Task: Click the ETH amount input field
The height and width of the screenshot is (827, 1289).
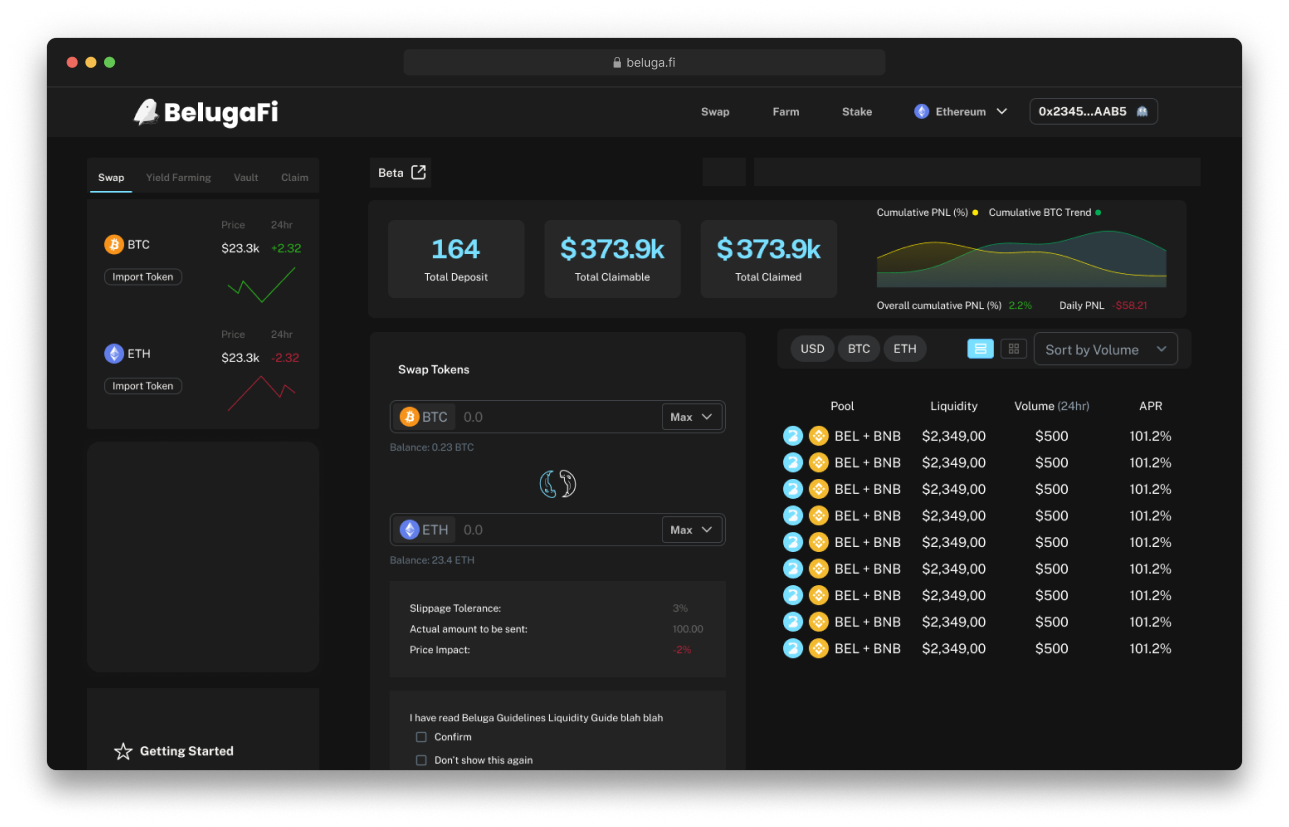Action: [559, 530]
